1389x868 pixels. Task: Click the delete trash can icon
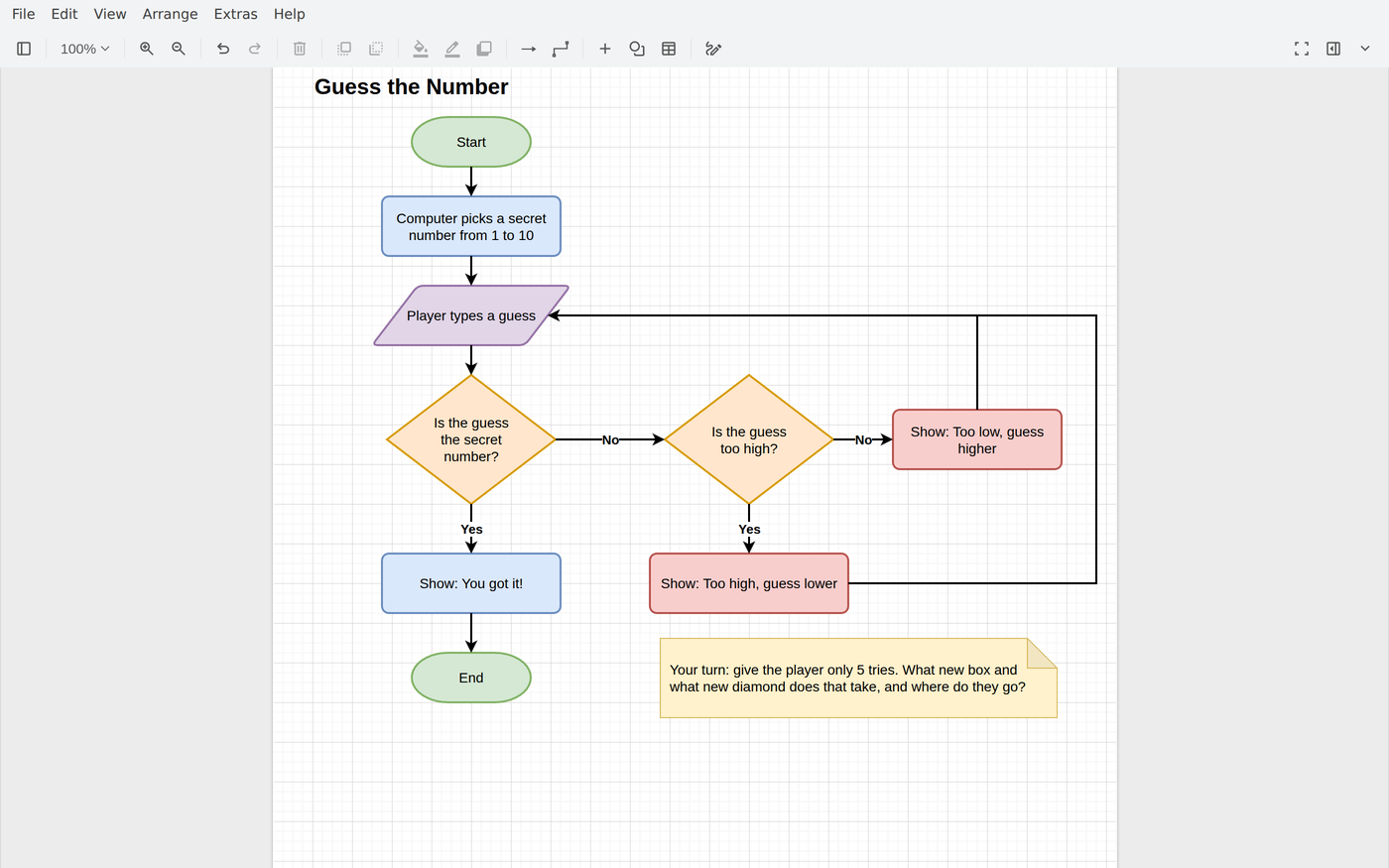click(300, 49)
